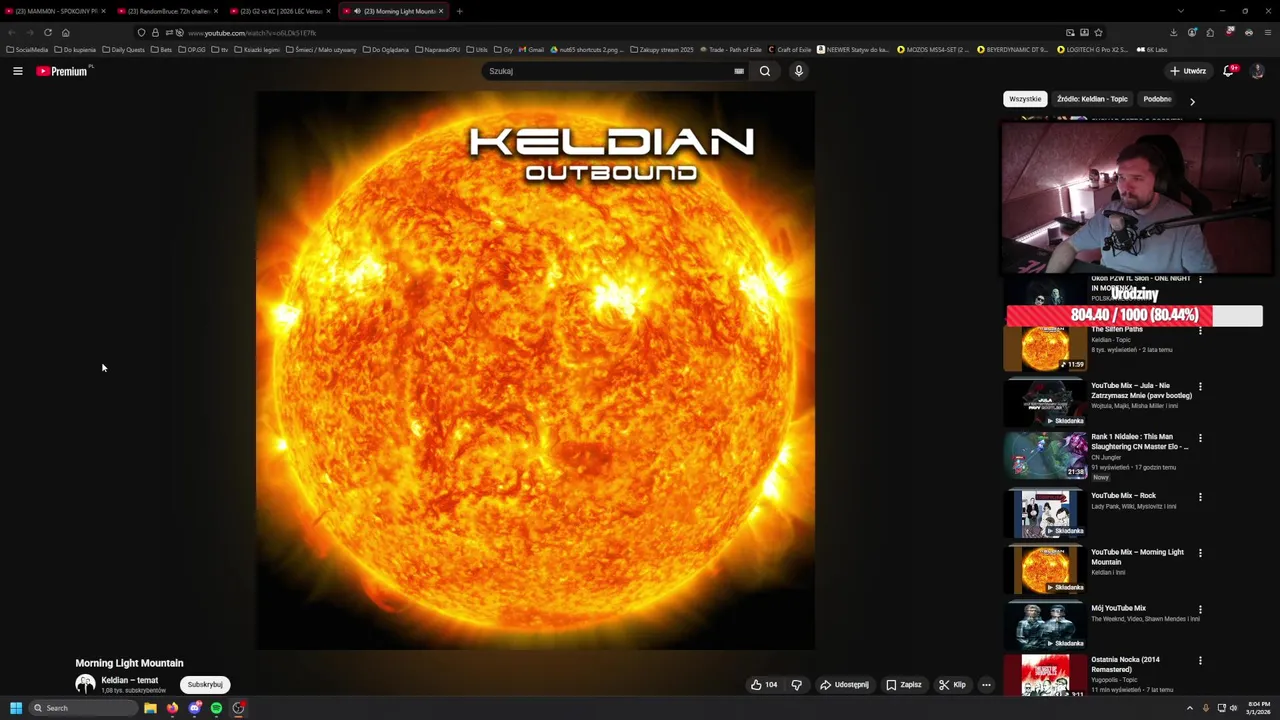Viewport: 1280px width, 720px height.
Task: Open YouTube Mix – Rock thumbnail
Action: (1046, 512)
